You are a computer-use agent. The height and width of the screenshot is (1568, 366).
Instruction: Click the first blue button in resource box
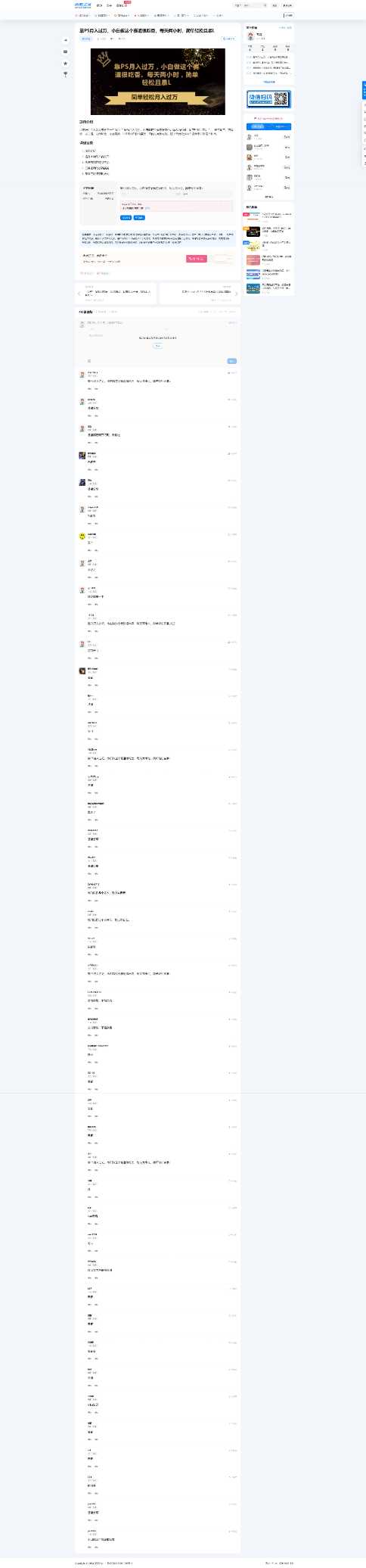tap(126, 218)
